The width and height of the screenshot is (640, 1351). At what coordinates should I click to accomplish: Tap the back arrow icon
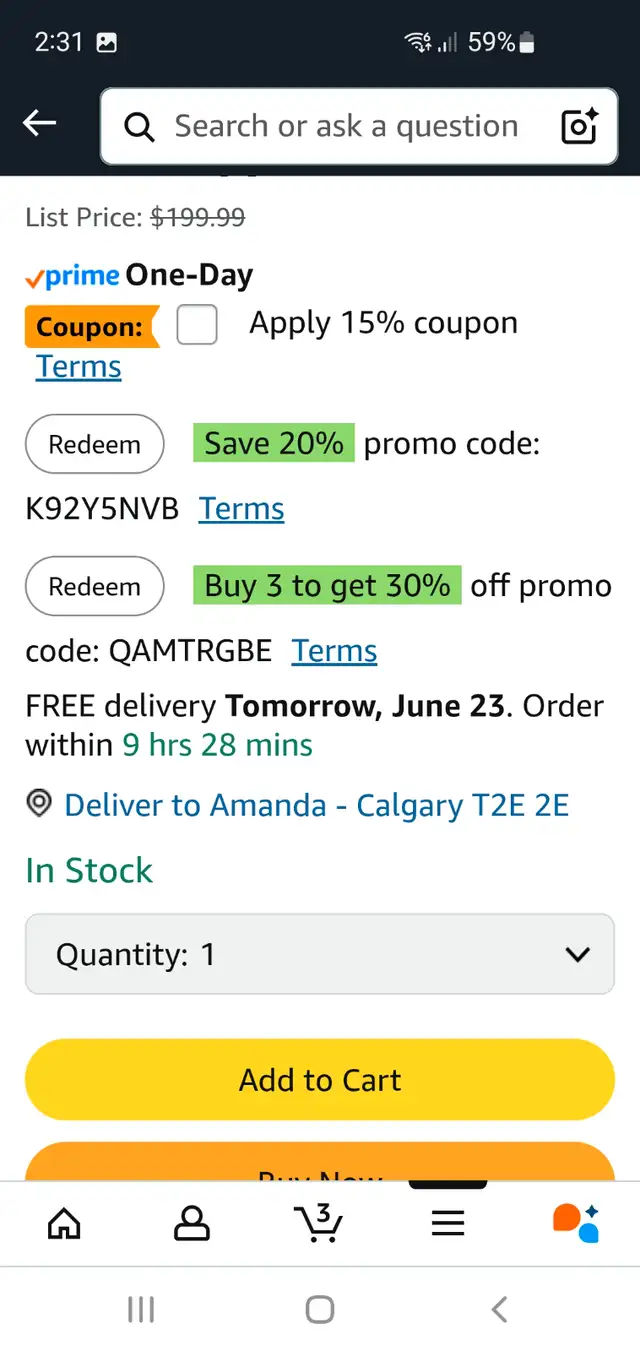coord(40,124)
